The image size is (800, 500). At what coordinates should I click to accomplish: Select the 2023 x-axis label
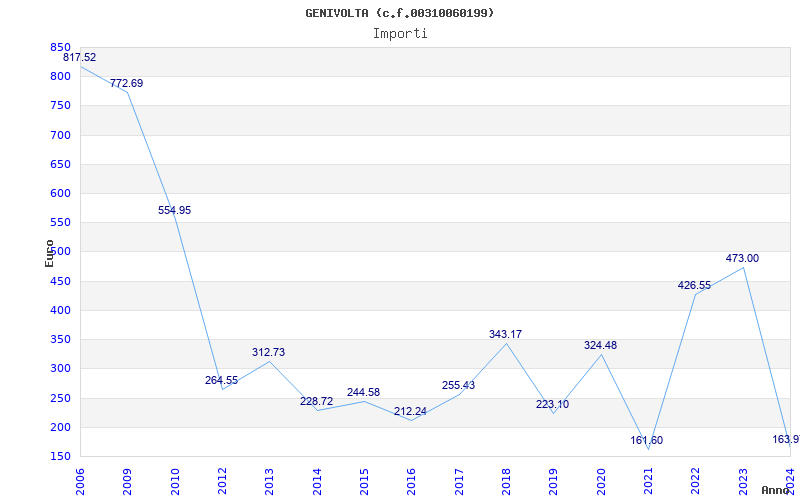(743, 482)
